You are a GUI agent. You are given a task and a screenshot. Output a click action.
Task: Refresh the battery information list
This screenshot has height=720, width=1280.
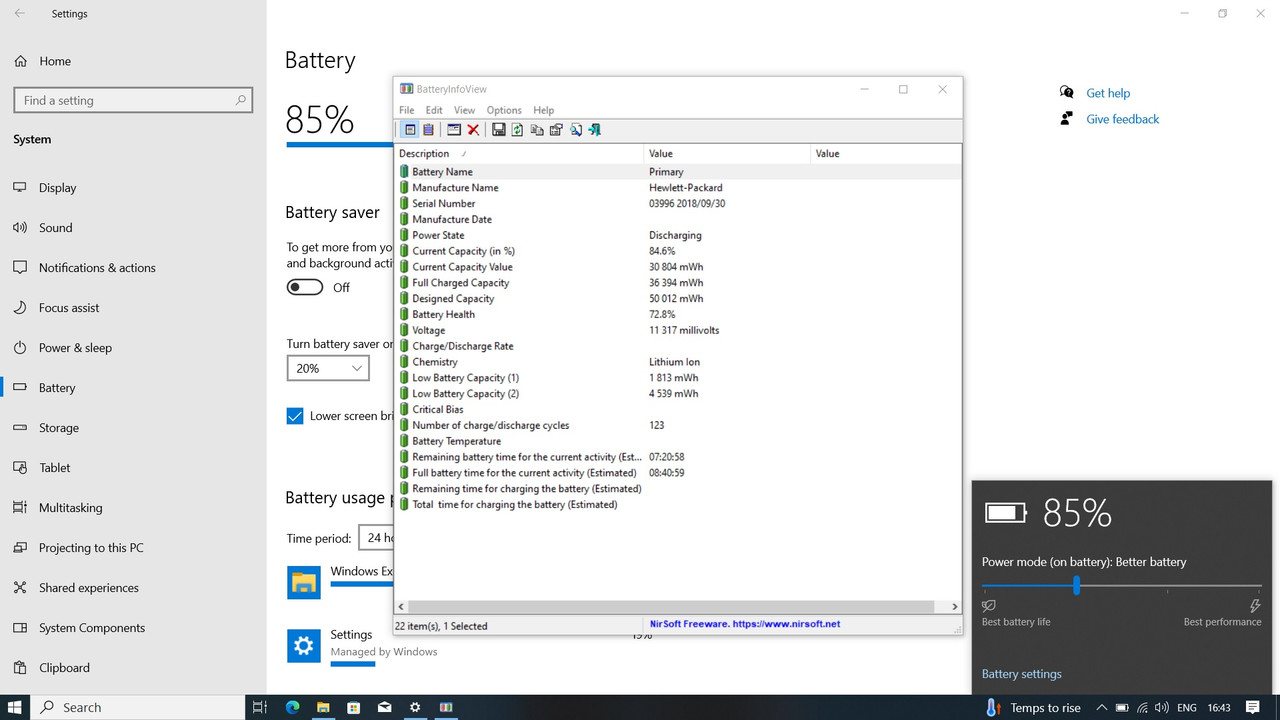(518, 129)
